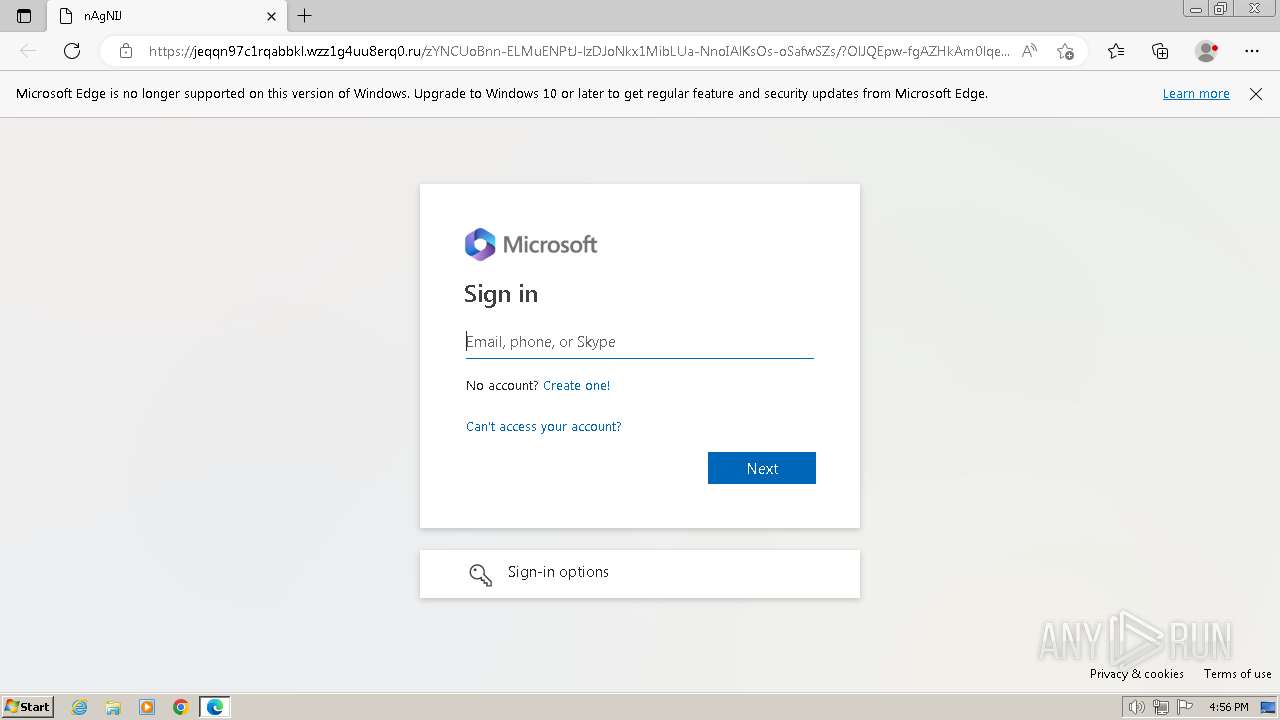Click the Sign in heading
Image resolution: width=1280 pixels, height=720 pixels.
[x=501, y=294]
